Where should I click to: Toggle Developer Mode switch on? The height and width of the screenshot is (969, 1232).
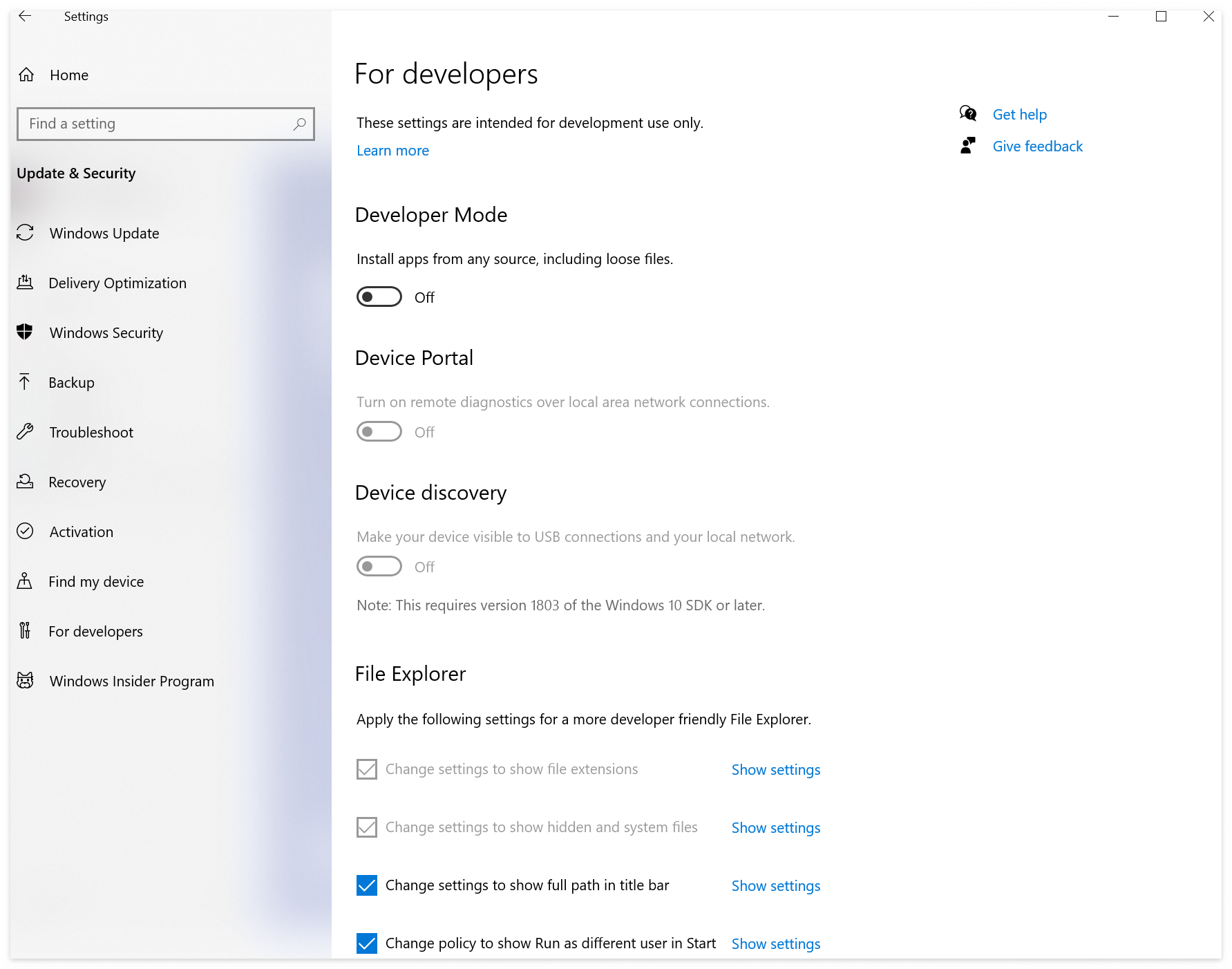379,297
